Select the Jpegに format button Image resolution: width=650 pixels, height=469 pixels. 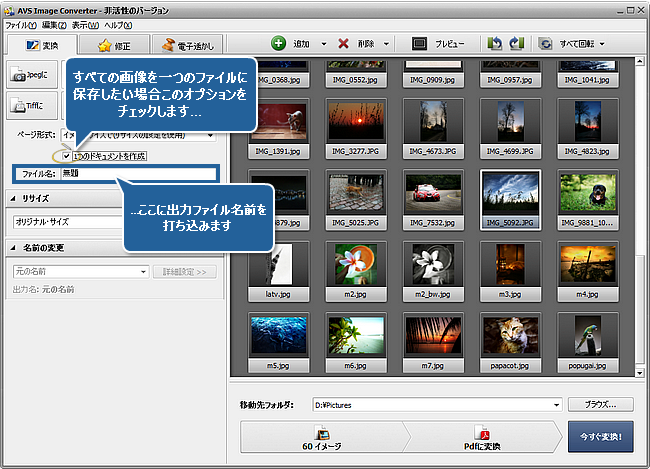click(x=30, y=74)
